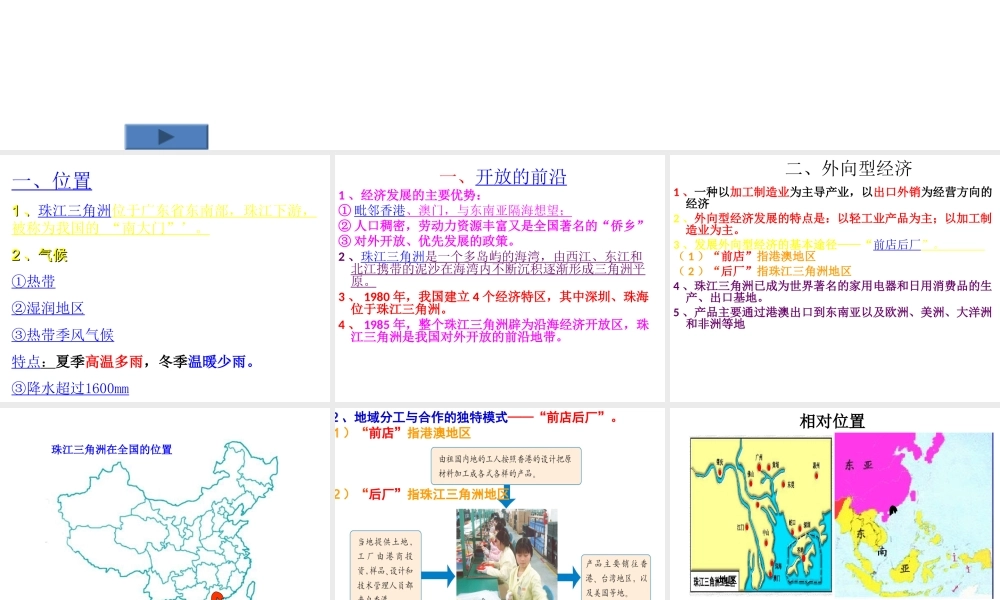Click the '加工制造业' red text
1000x600 pixels.
(760, 191)
